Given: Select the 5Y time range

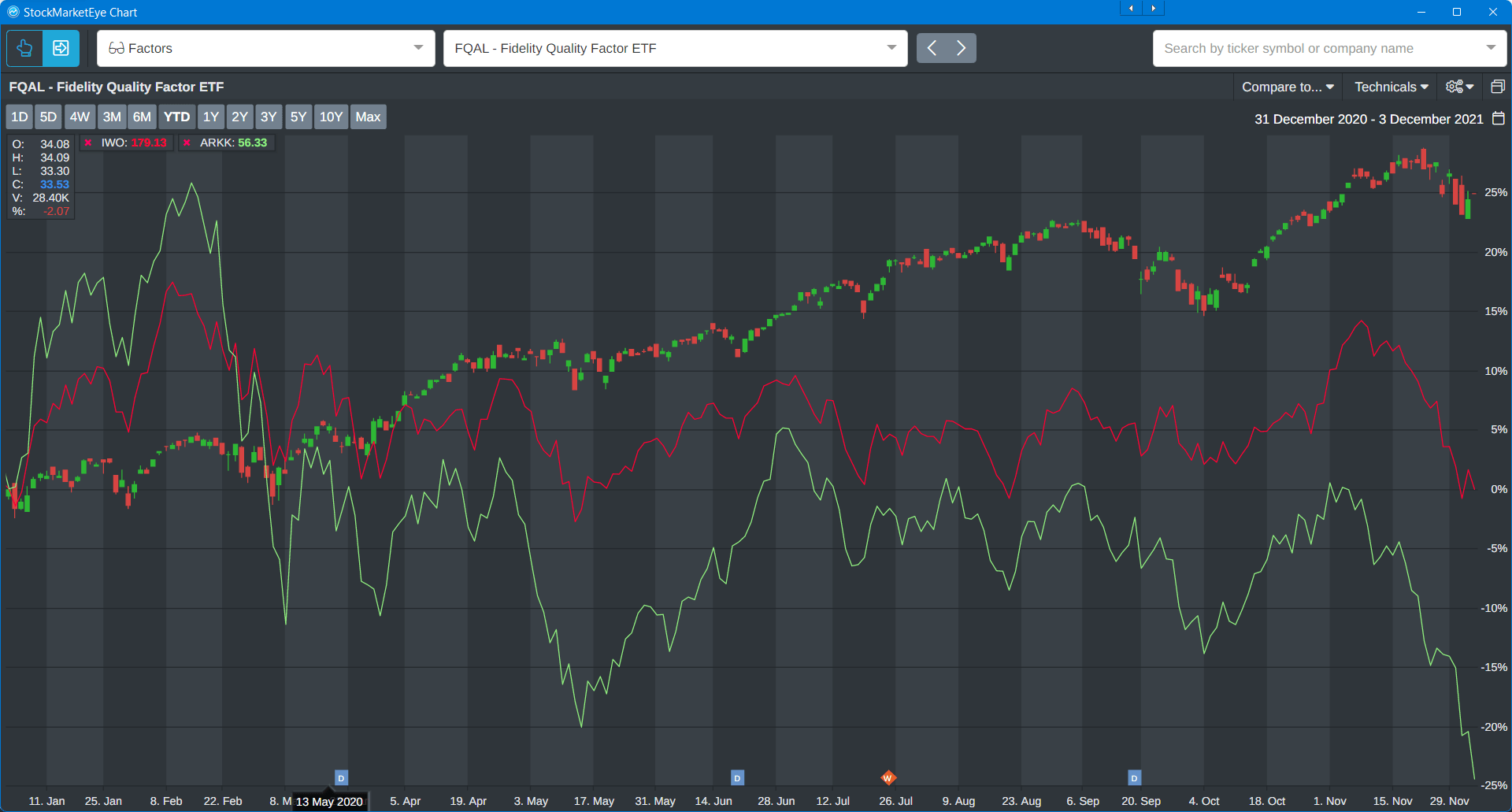Looking at the screenshot, I should (x=298, y=117).
